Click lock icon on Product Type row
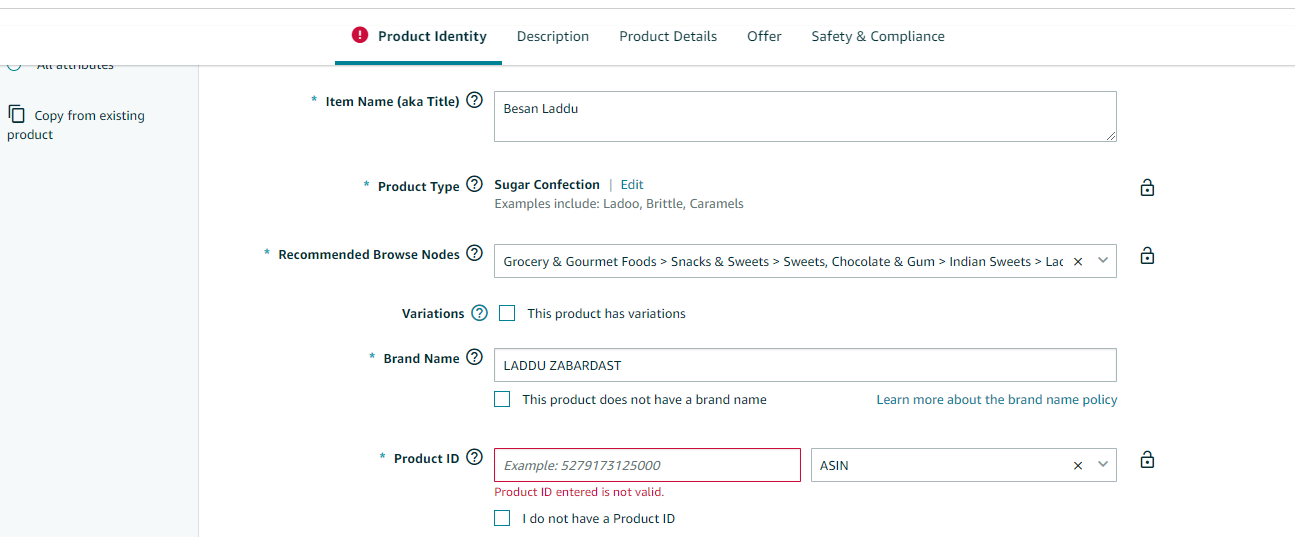This screenshot has width=1295, height=537. pyautogui.click(x=1148, y=187)
